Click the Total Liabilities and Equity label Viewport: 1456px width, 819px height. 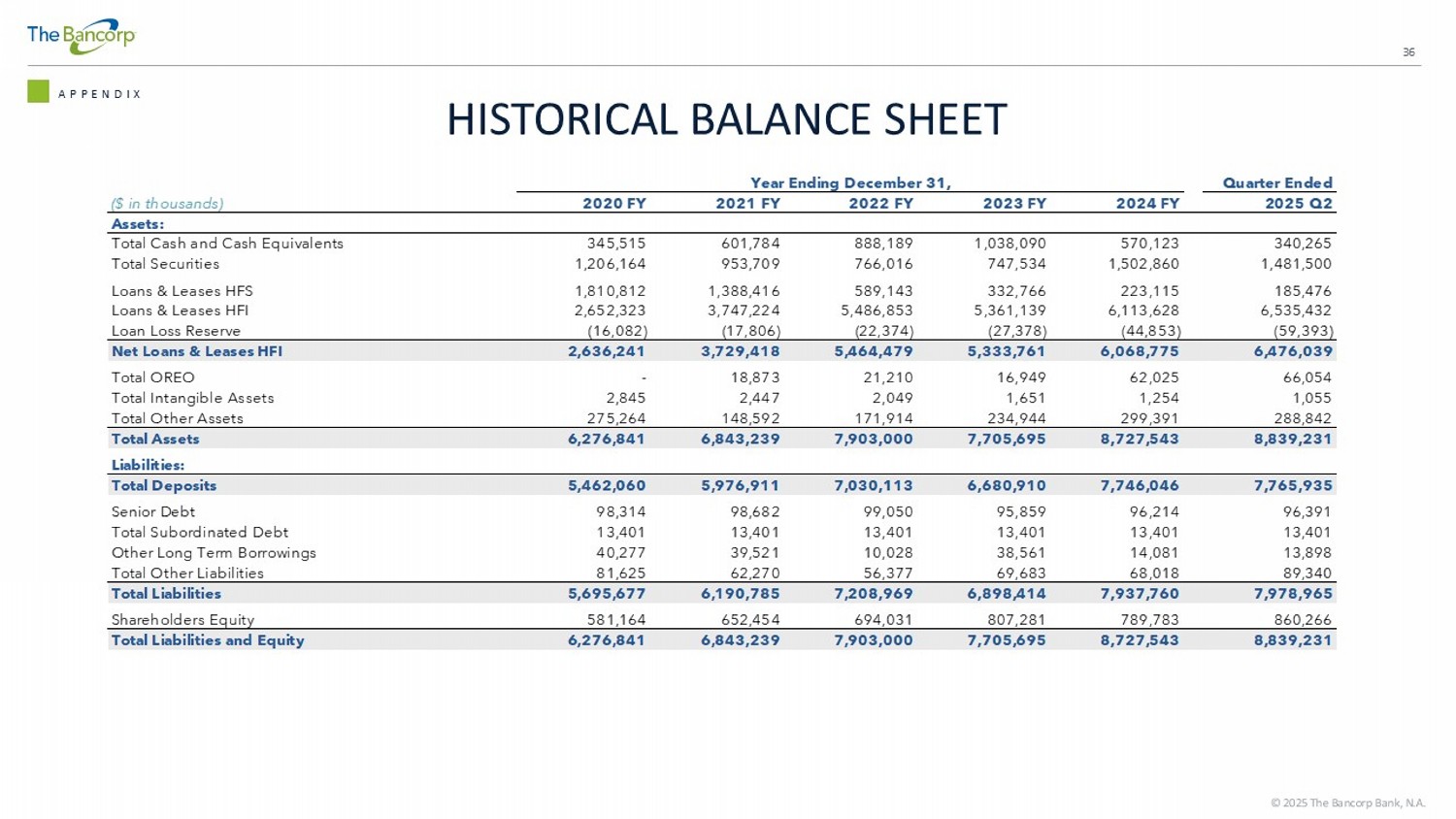(x=208, y=640)
